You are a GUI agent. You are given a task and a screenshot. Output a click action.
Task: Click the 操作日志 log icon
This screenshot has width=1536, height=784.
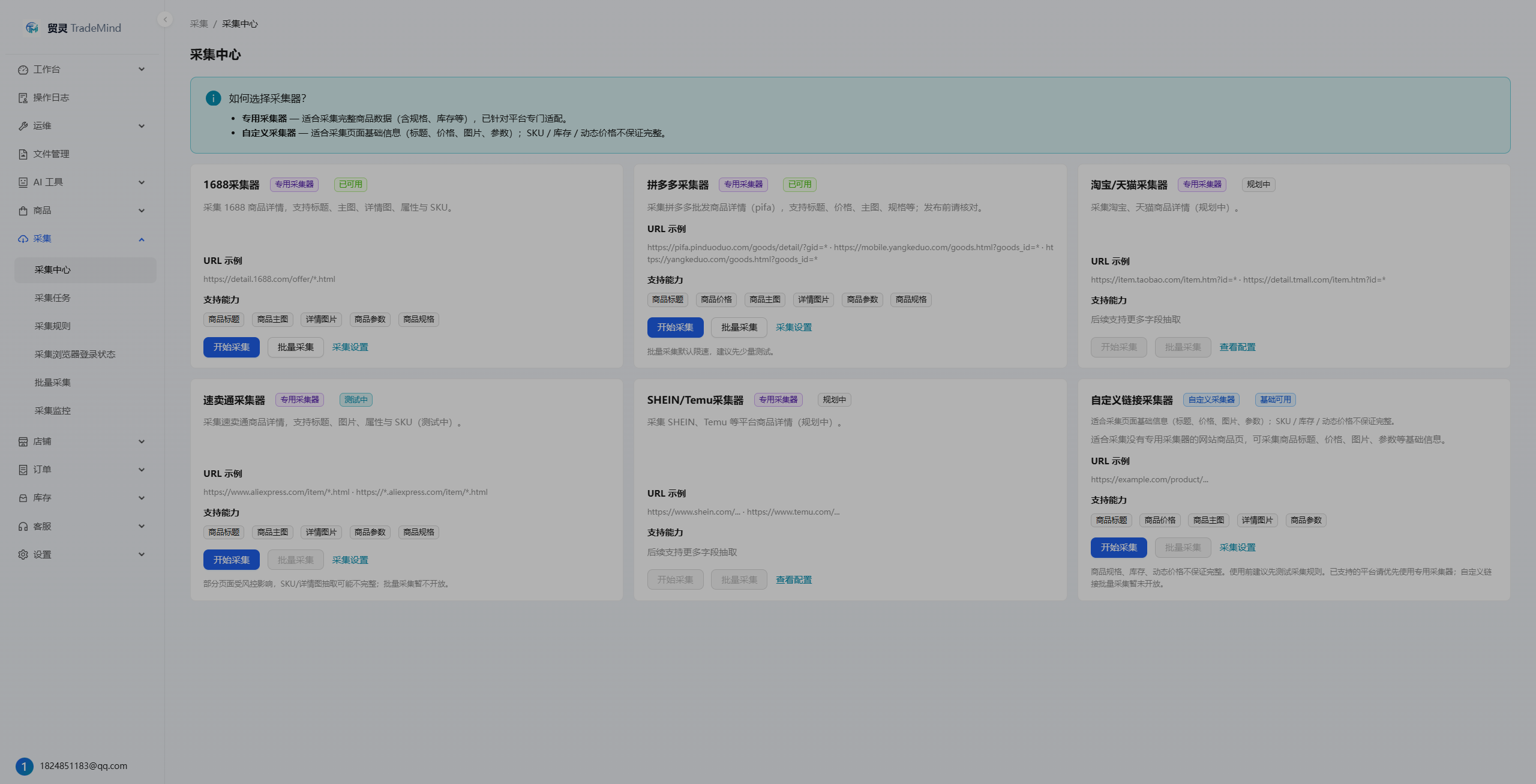(x=23, y=98)
